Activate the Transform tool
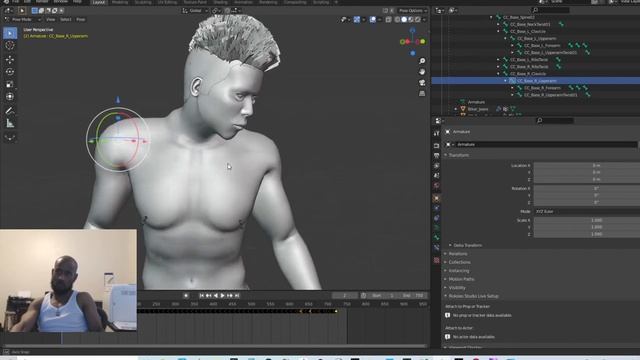Viewport: 640px width, 360px height. pos(10,97)
